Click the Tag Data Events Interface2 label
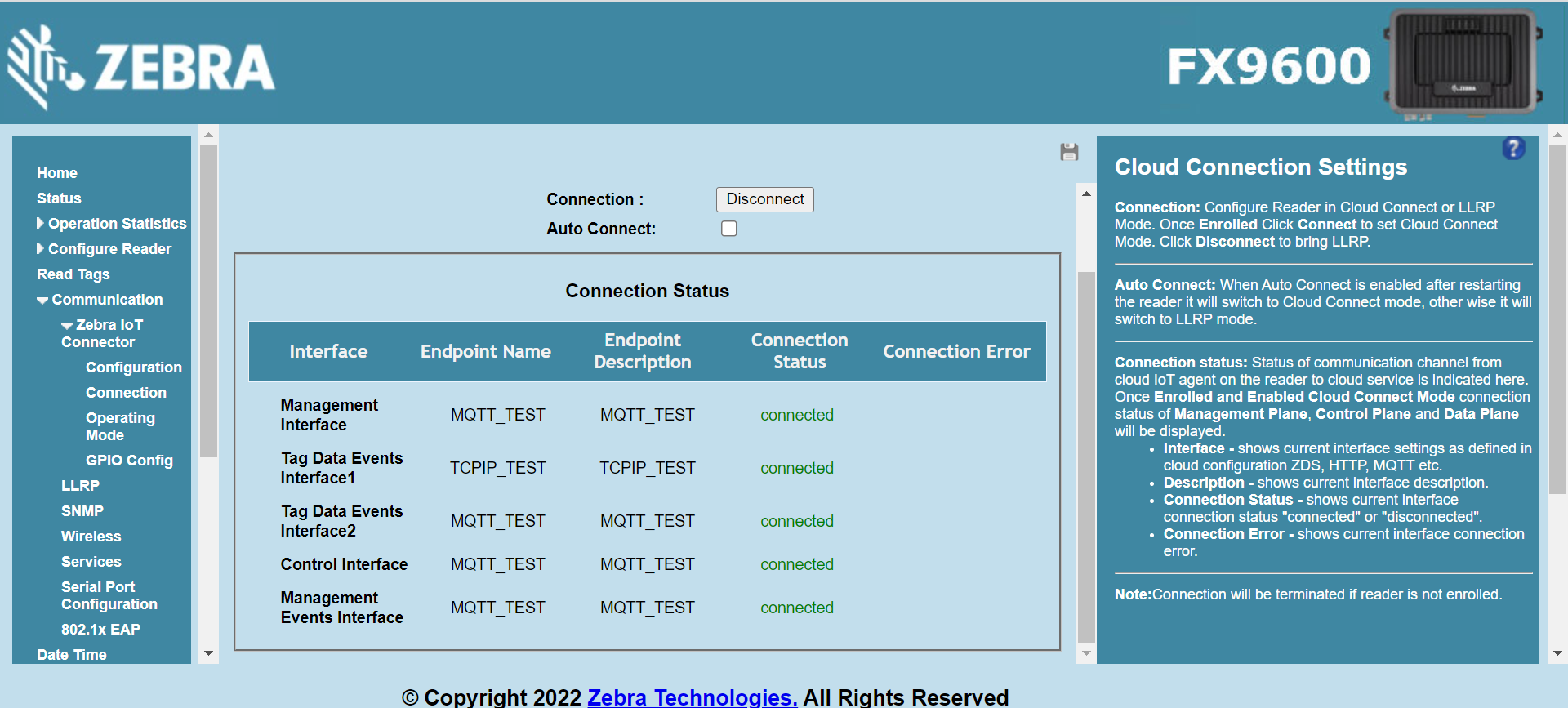Screen dimensions: 1568x708 click(x=341, y=521)
